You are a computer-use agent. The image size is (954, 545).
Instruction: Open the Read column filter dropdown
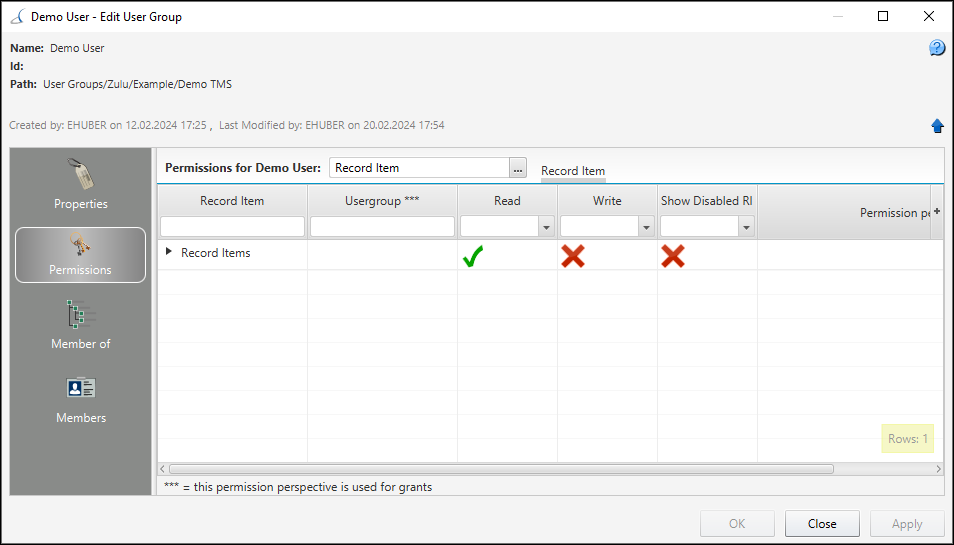[546, 227]
